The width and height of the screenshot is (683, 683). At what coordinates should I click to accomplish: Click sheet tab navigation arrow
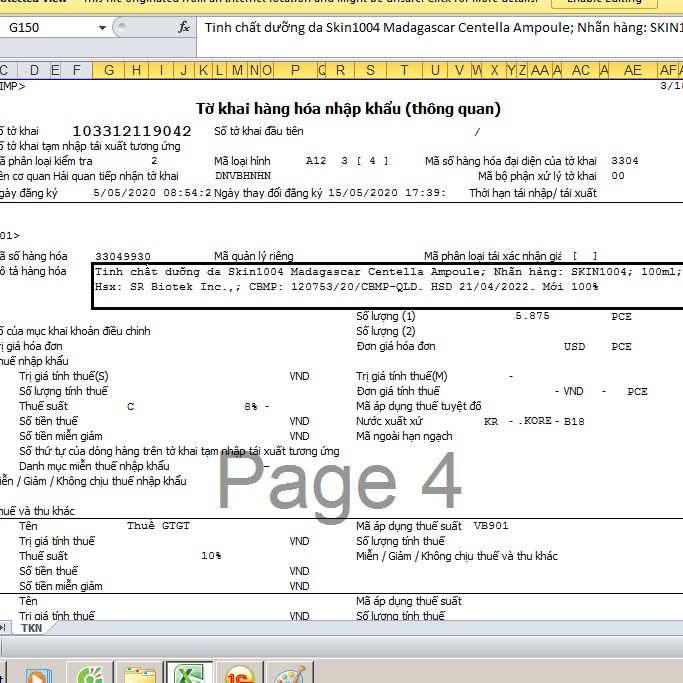click(x=3, y=628)
